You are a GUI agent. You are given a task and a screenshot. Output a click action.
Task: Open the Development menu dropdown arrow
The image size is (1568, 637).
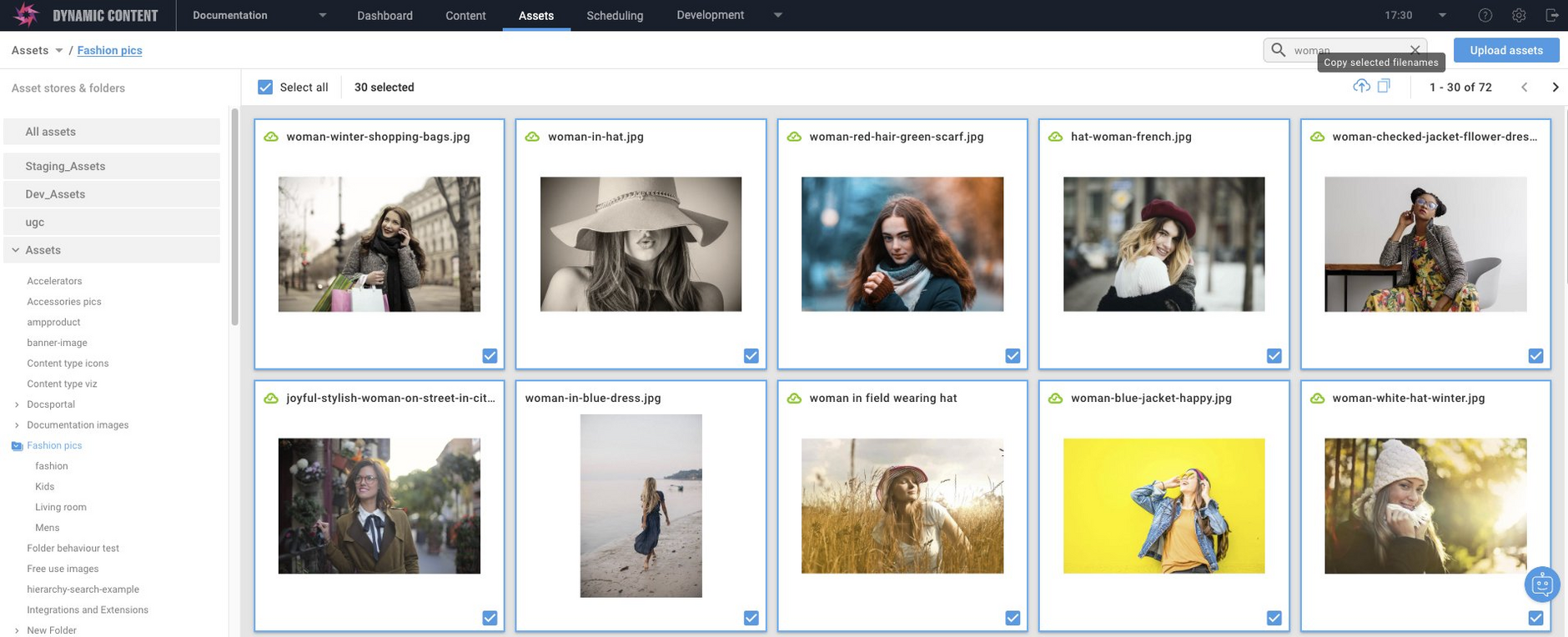[x=777, y=15]
